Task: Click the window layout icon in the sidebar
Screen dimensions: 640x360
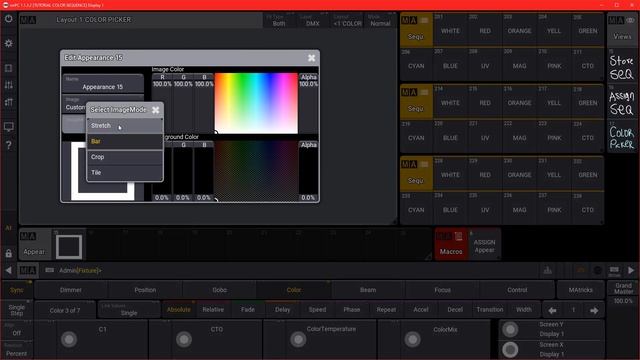Action: click(x=9, y=68)
